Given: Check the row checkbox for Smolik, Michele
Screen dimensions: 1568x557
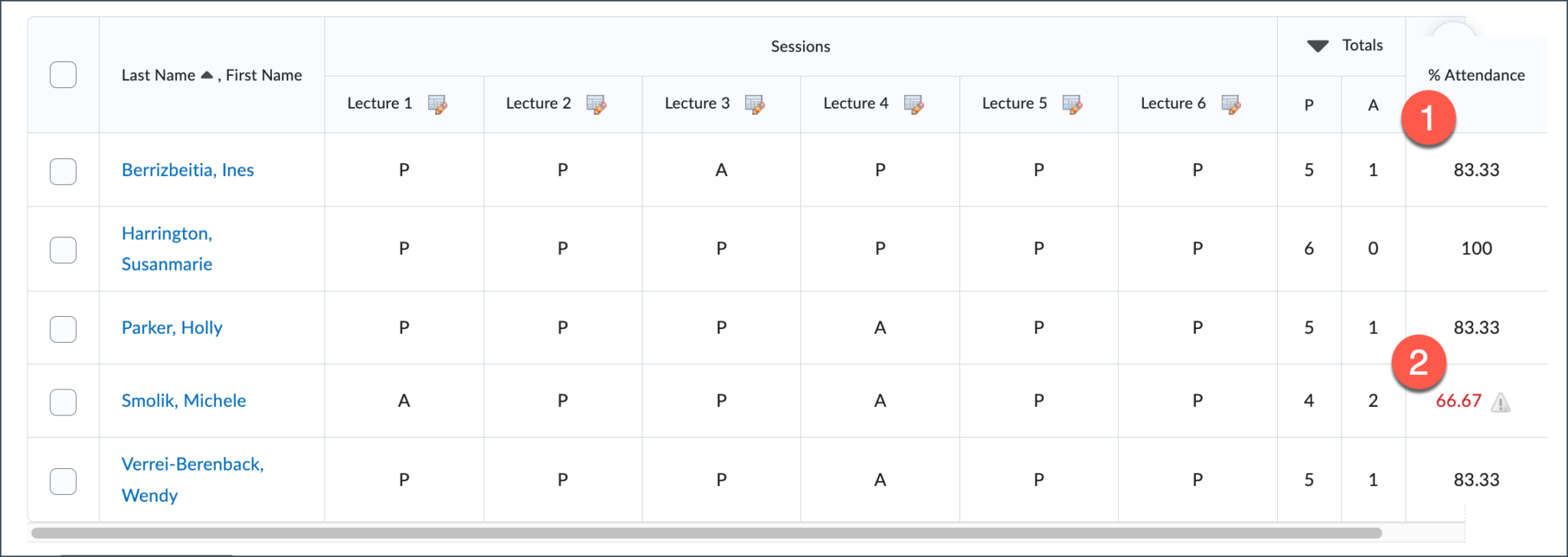Looking at the screenshot, I should [63, 401].
